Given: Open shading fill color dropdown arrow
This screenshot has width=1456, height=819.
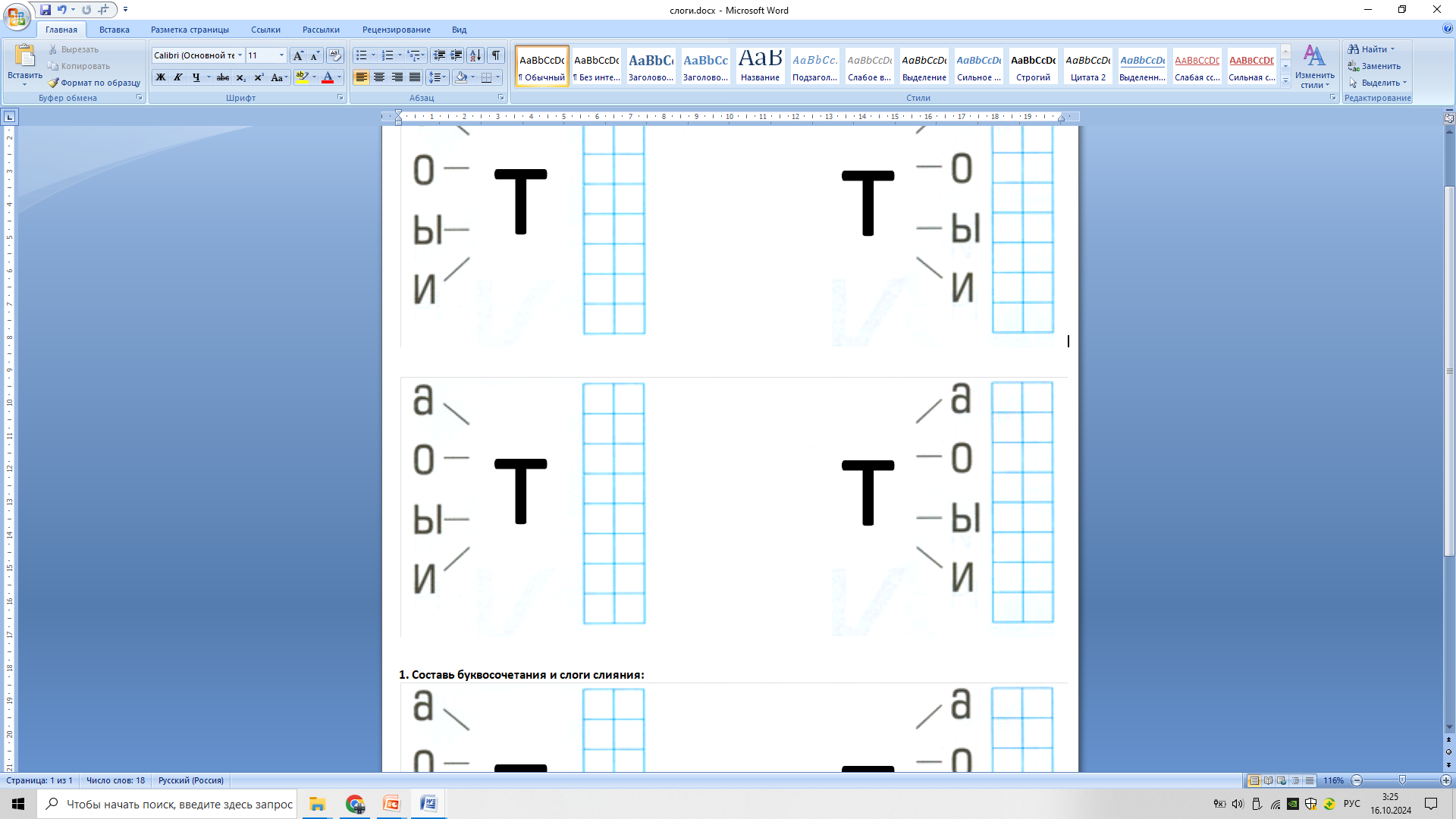Looking at the screenshot, I should click(472, 77).
